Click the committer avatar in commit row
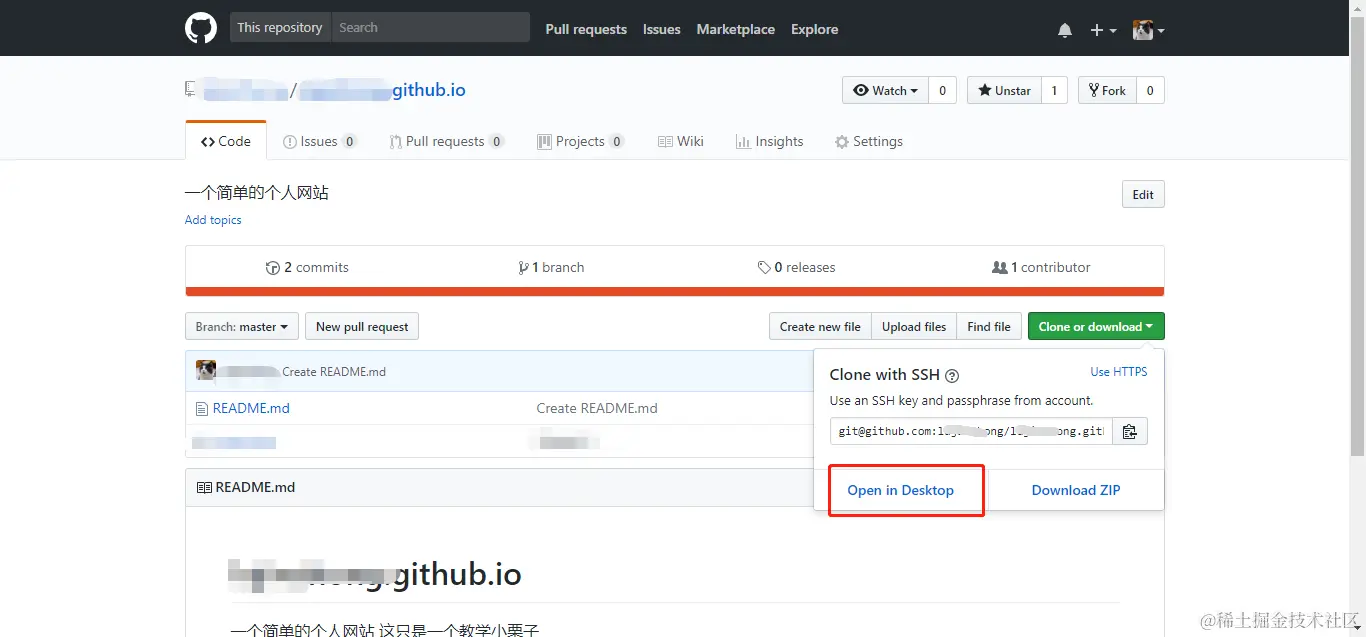Viewport: 1366px width, 637px height. click(206, 370)
